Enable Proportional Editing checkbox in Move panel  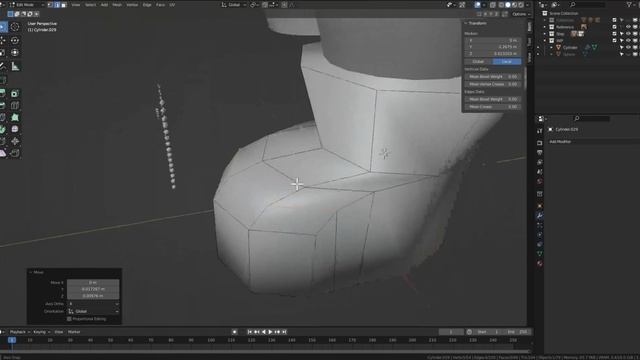click(69, 319)
